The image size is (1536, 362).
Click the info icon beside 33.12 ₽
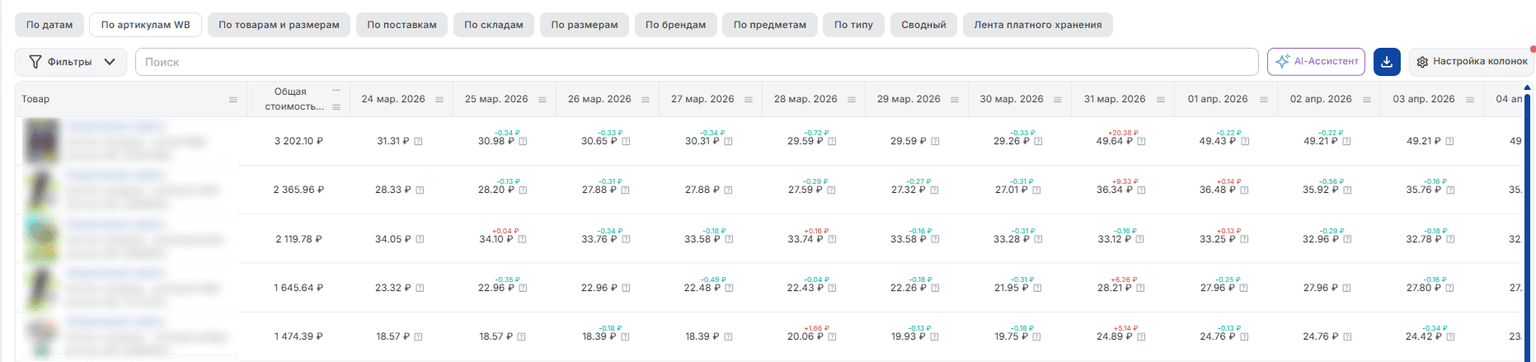click(x=1141, y=239)
